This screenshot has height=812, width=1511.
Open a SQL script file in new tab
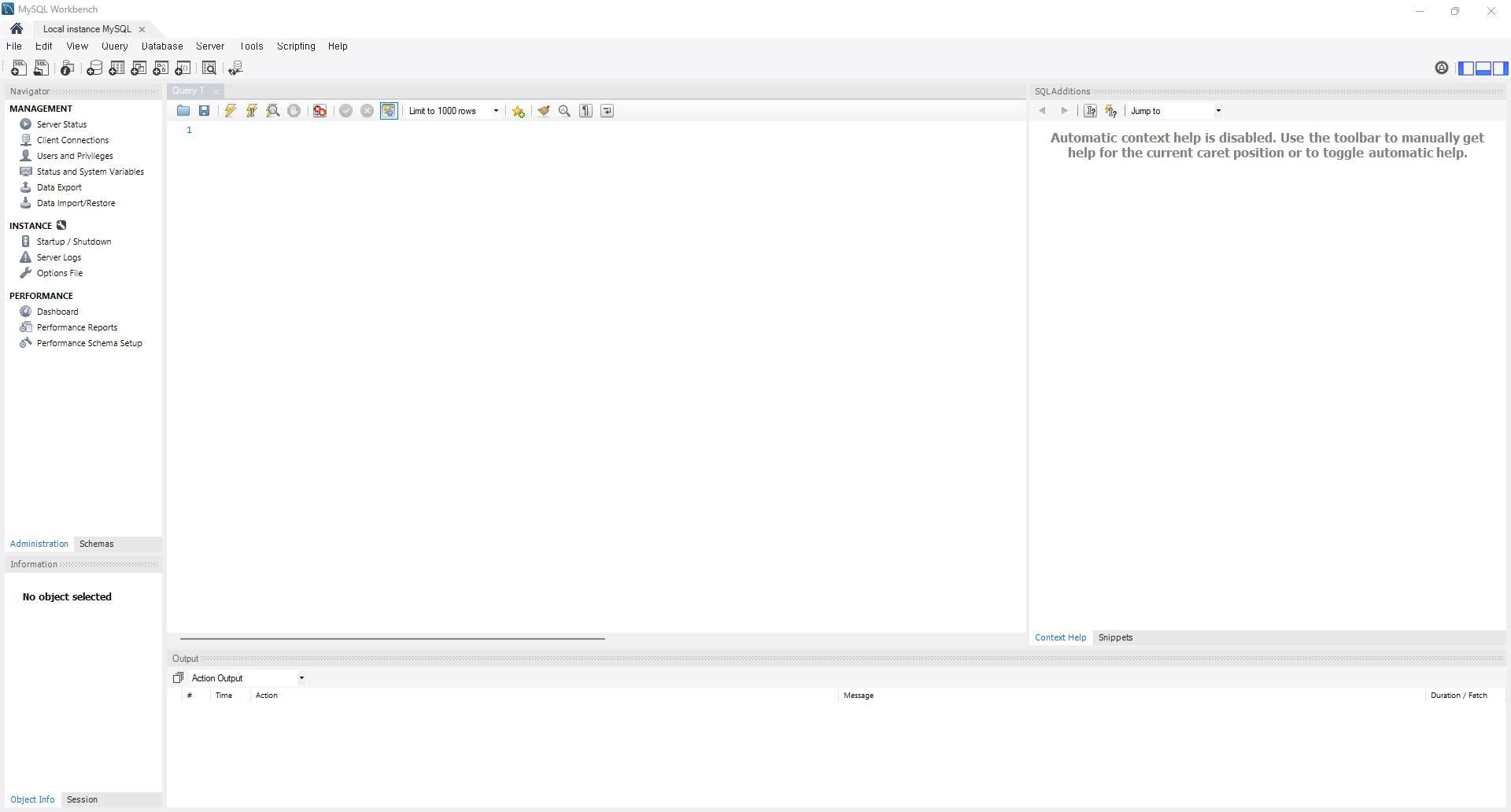tap(42, 68)
